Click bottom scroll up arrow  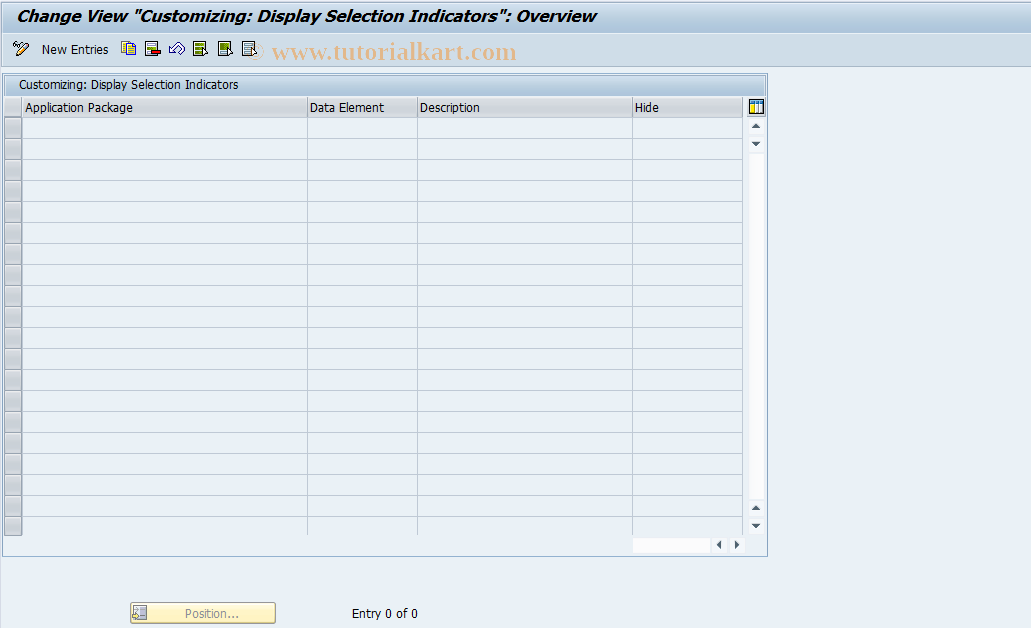coord(756,508)
